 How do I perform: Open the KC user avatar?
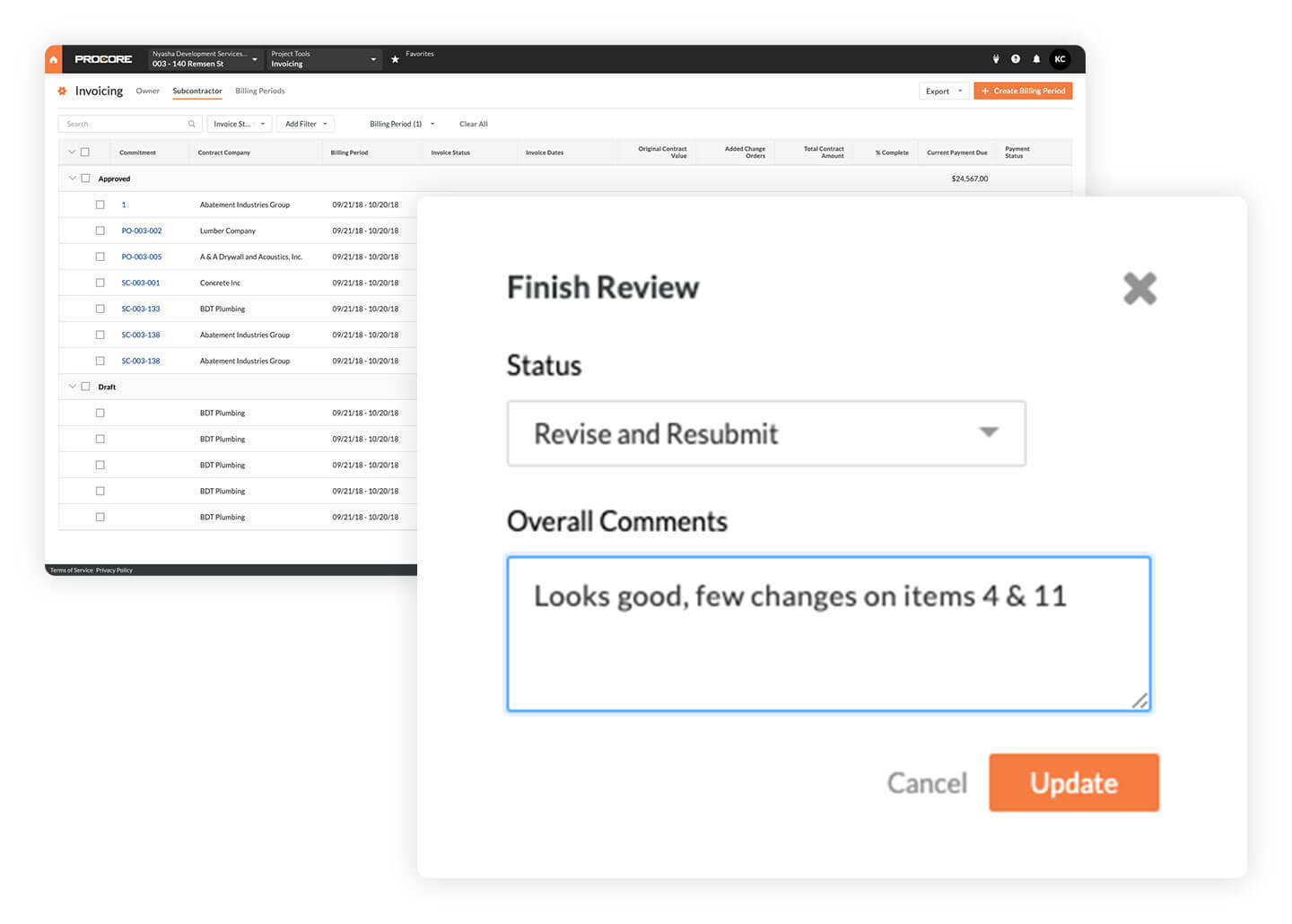point(1060,58)
